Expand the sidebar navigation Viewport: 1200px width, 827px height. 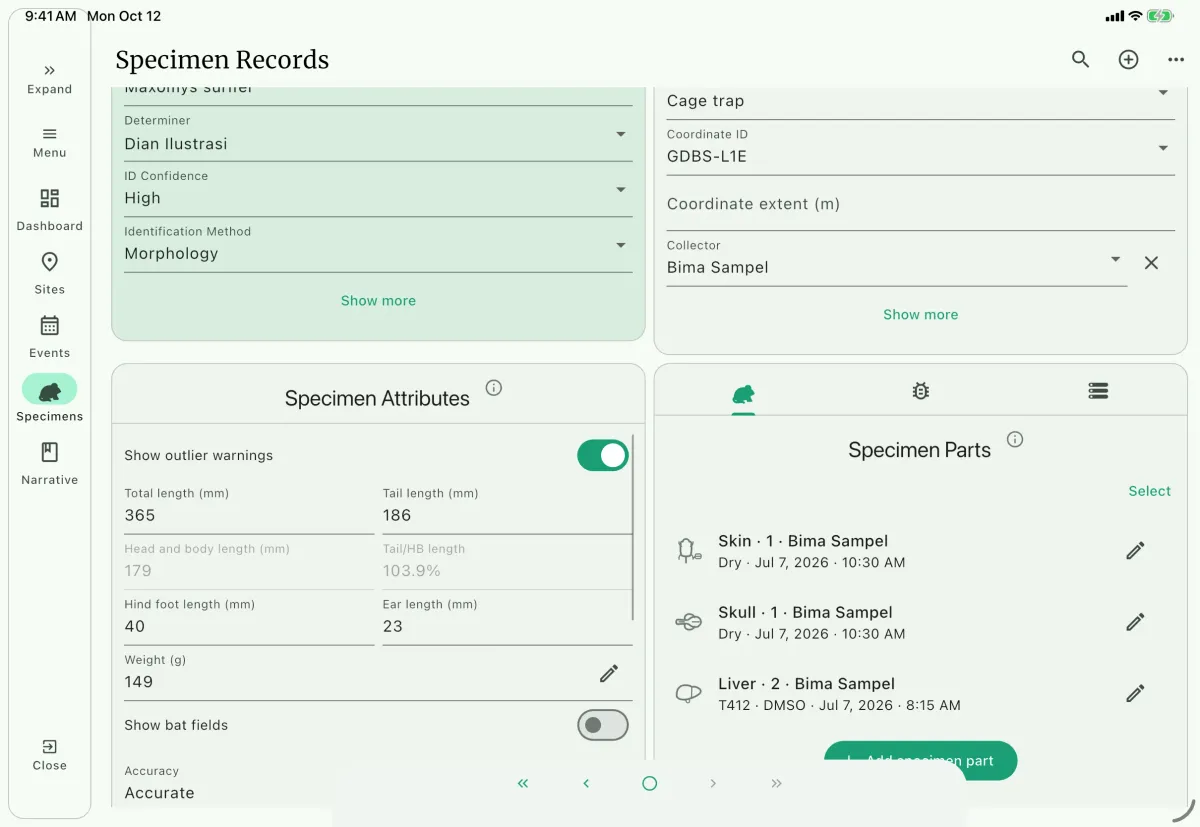pyautogui.click(x=49, y=78)
